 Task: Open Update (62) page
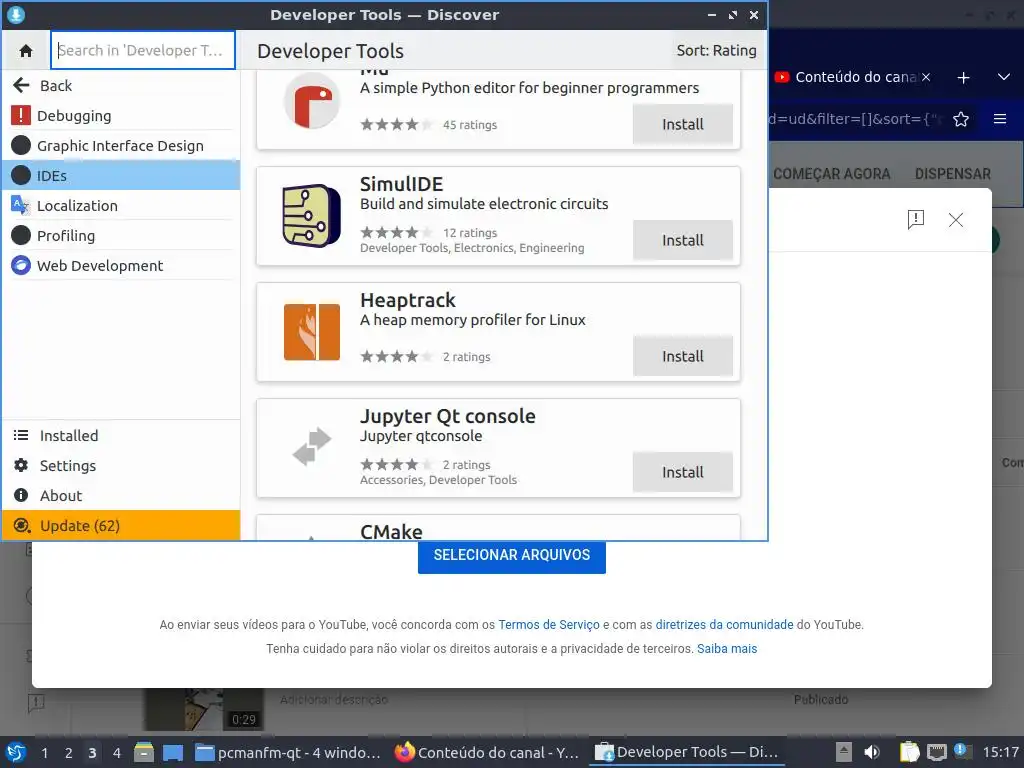point(121,526)
